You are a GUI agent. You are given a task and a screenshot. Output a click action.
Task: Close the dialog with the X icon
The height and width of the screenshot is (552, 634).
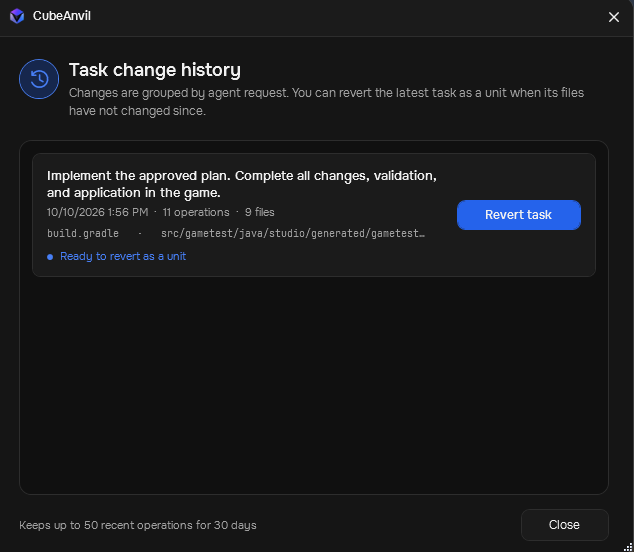(613, 17)
